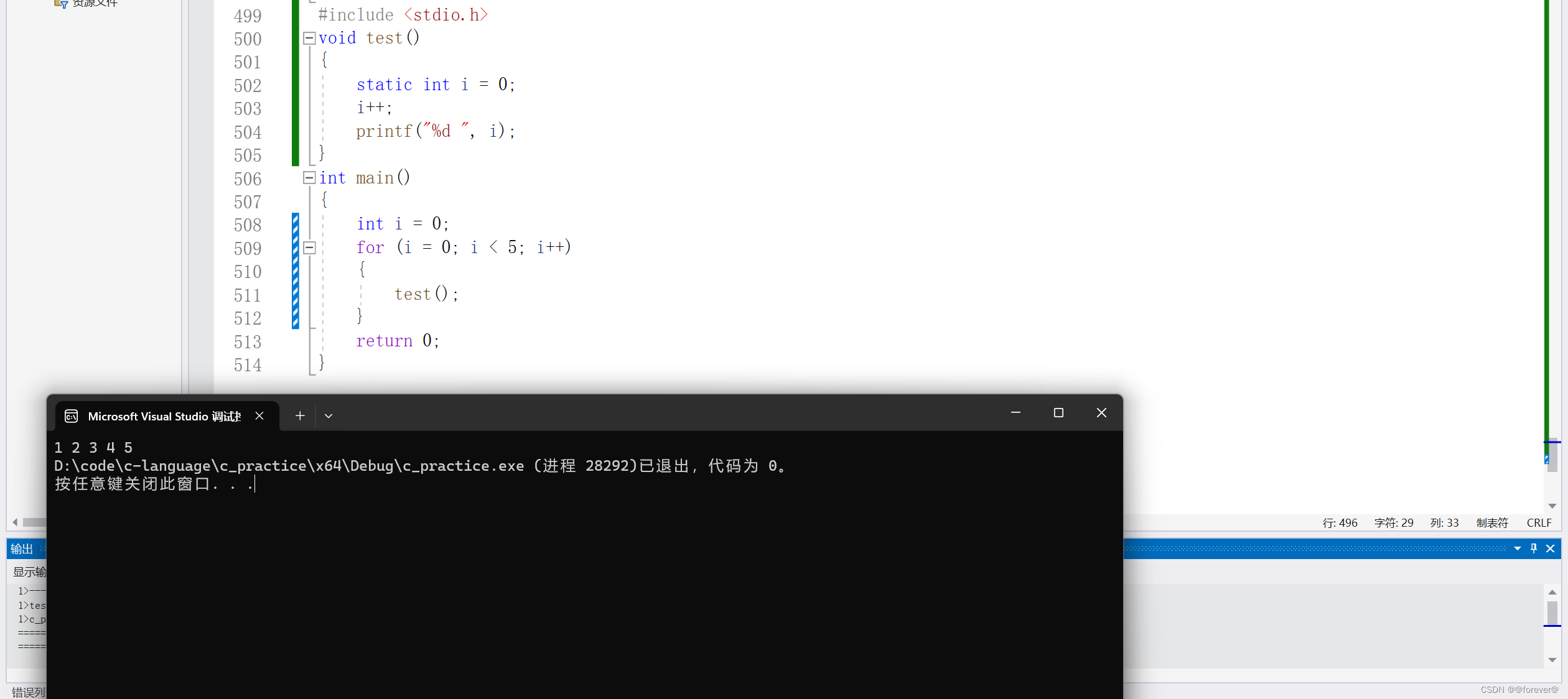Click line number 508 in the gutter
The width and height of the screenshot is (1568, 699).
(x=248, y=225)
